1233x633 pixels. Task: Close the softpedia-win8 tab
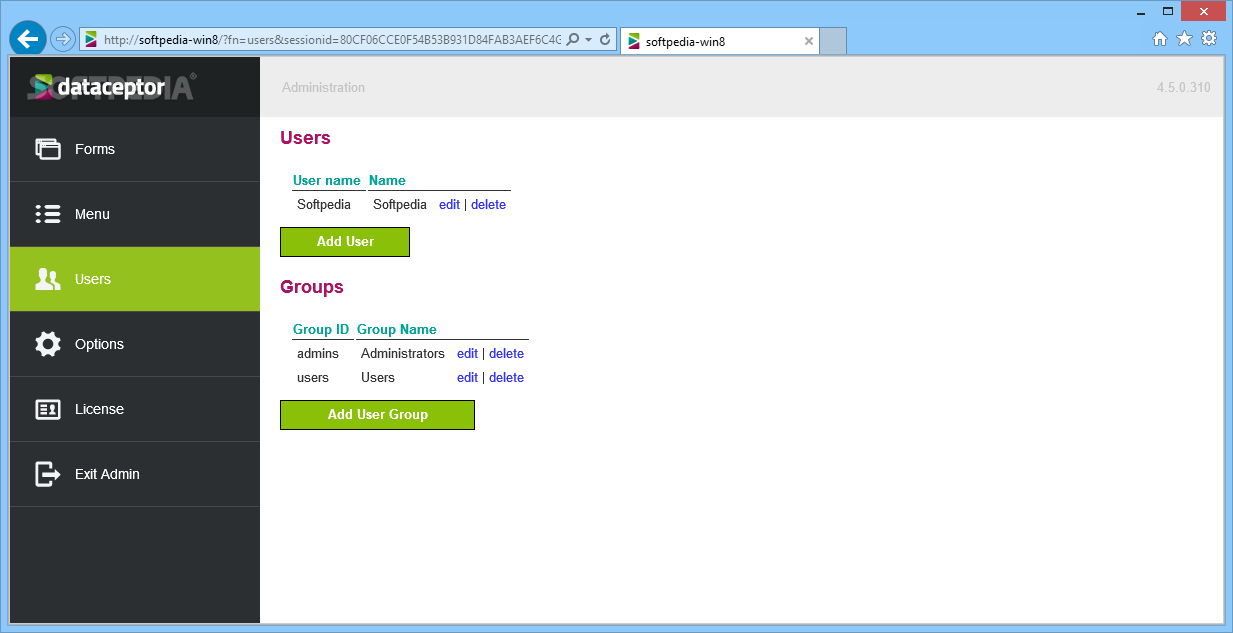click(809, 41)
